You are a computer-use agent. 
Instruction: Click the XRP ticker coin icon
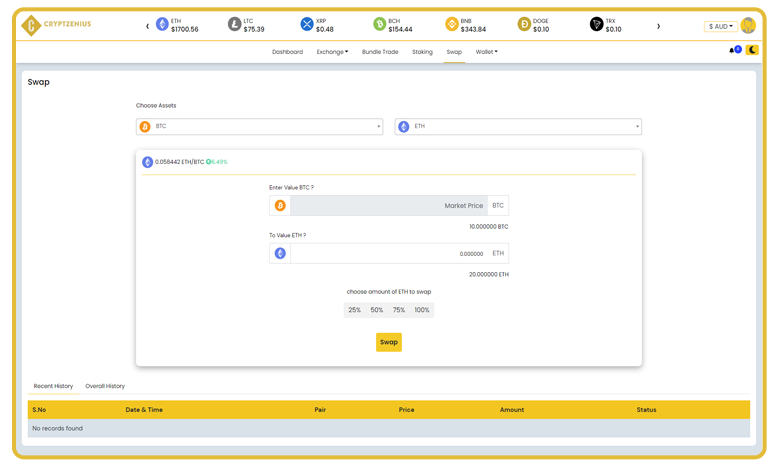[x=307, y=25]
